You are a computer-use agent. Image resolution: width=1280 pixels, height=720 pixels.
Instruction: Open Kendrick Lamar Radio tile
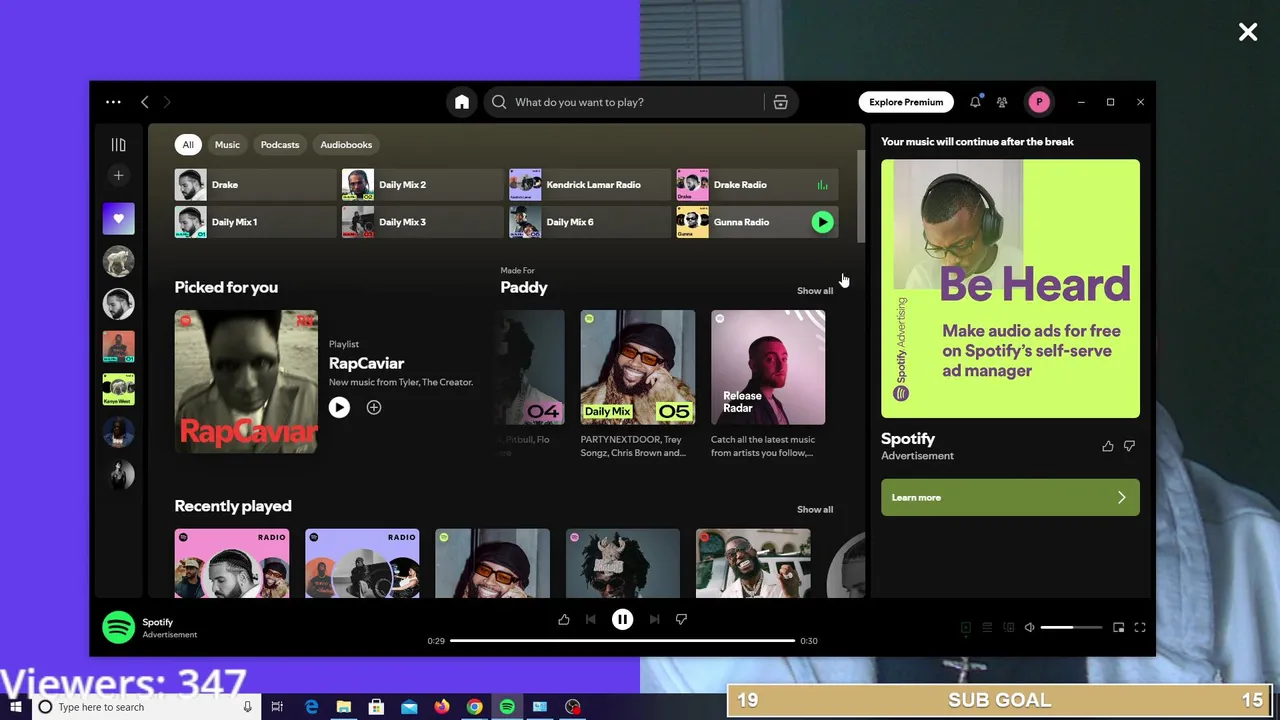590,185
